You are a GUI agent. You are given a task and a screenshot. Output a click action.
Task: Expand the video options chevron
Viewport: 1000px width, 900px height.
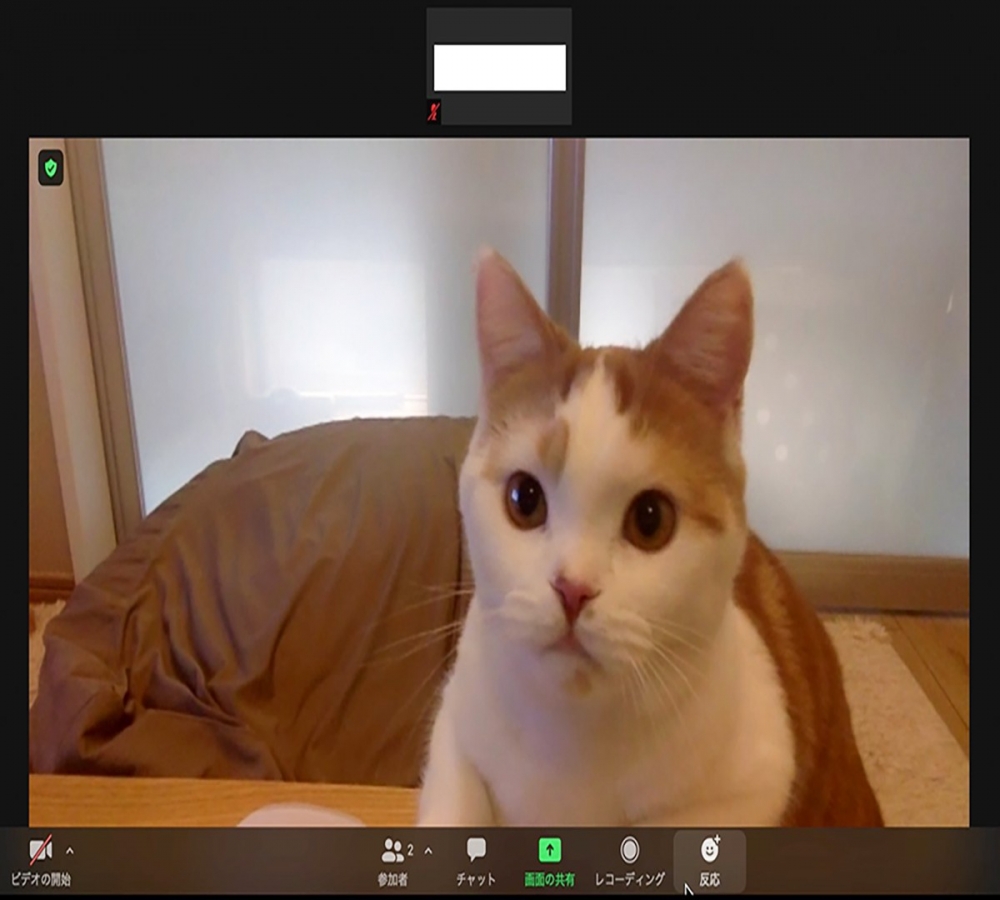[x=70, y=851]
